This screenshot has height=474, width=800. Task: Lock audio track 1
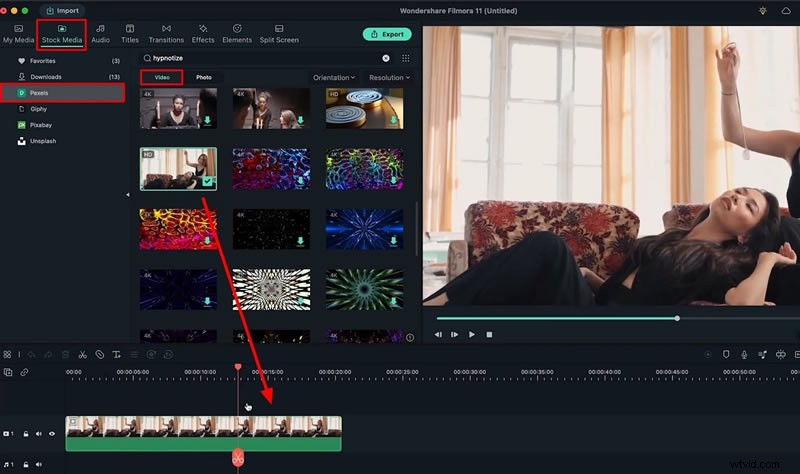click(26, 464)
